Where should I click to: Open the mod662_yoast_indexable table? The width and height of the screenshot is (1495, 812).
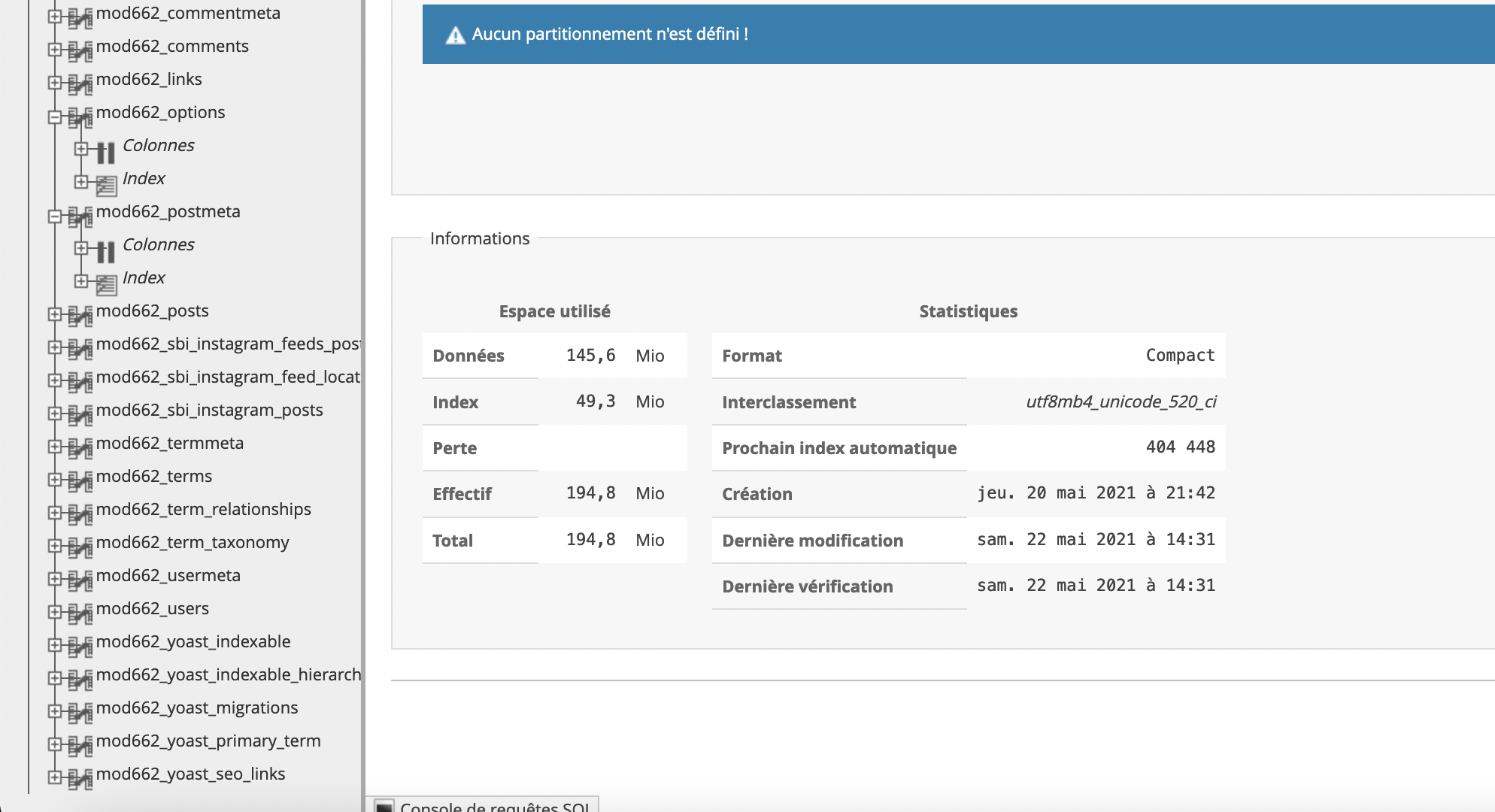[193, 641]
